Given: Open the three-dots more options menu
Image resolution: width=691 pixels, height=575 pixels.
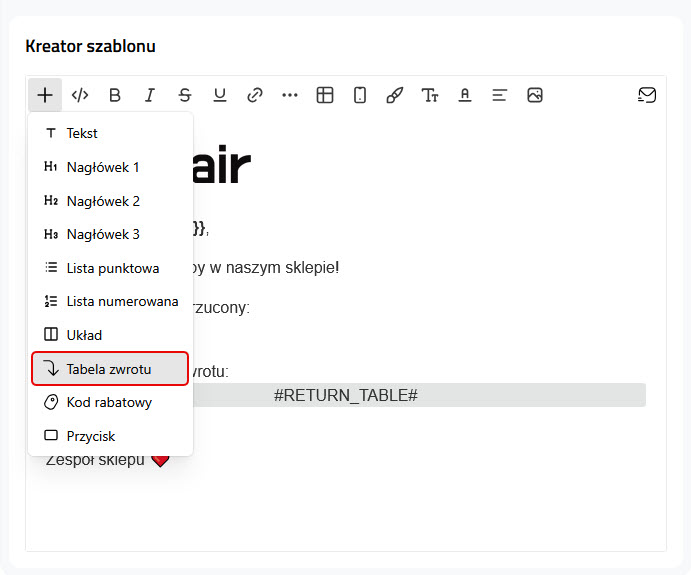Looking at the screenshot, I should 290,95.
